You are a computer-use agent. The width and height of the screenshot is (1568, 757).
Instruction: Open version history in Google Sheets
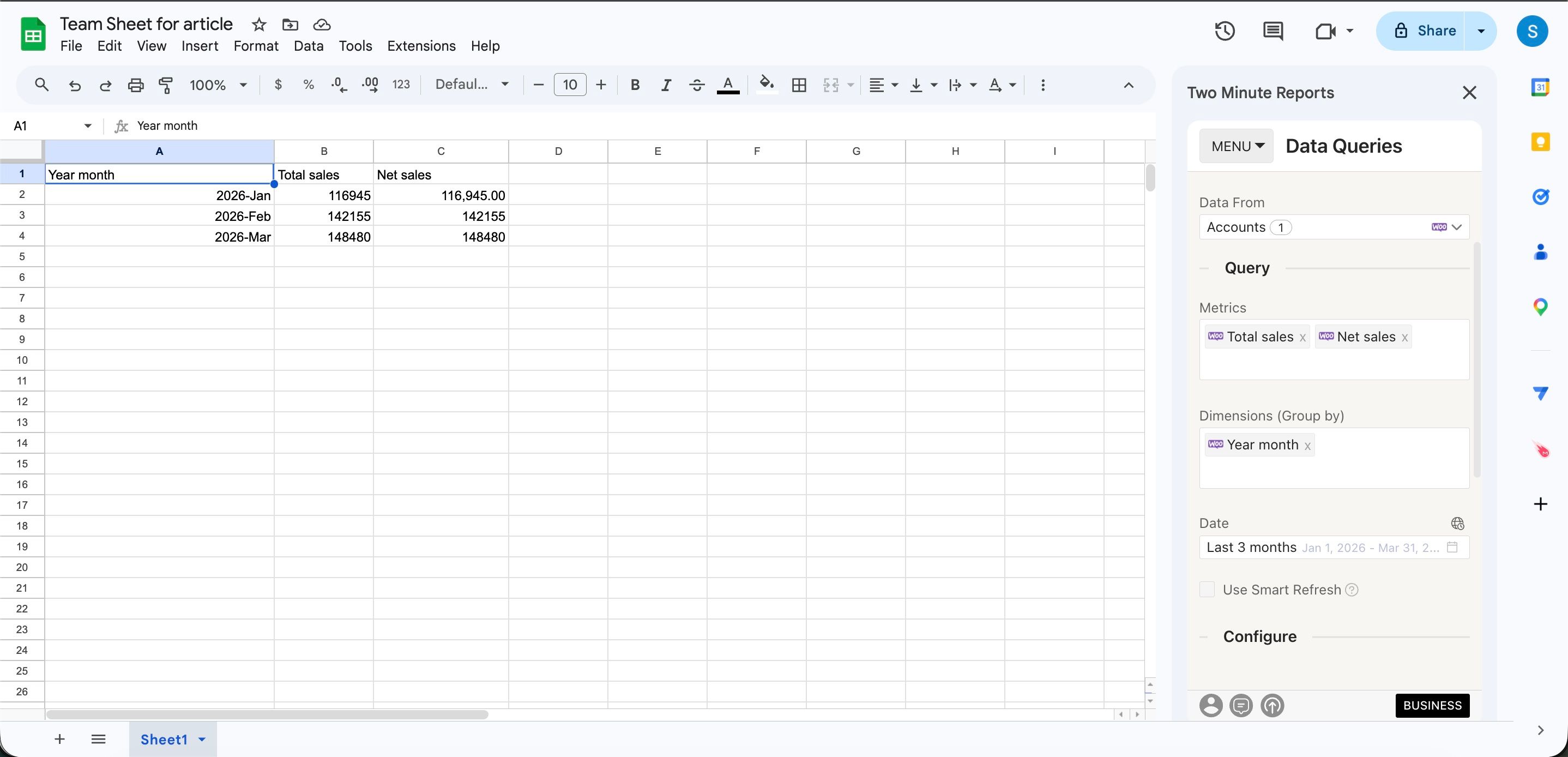click(1225, 31)
